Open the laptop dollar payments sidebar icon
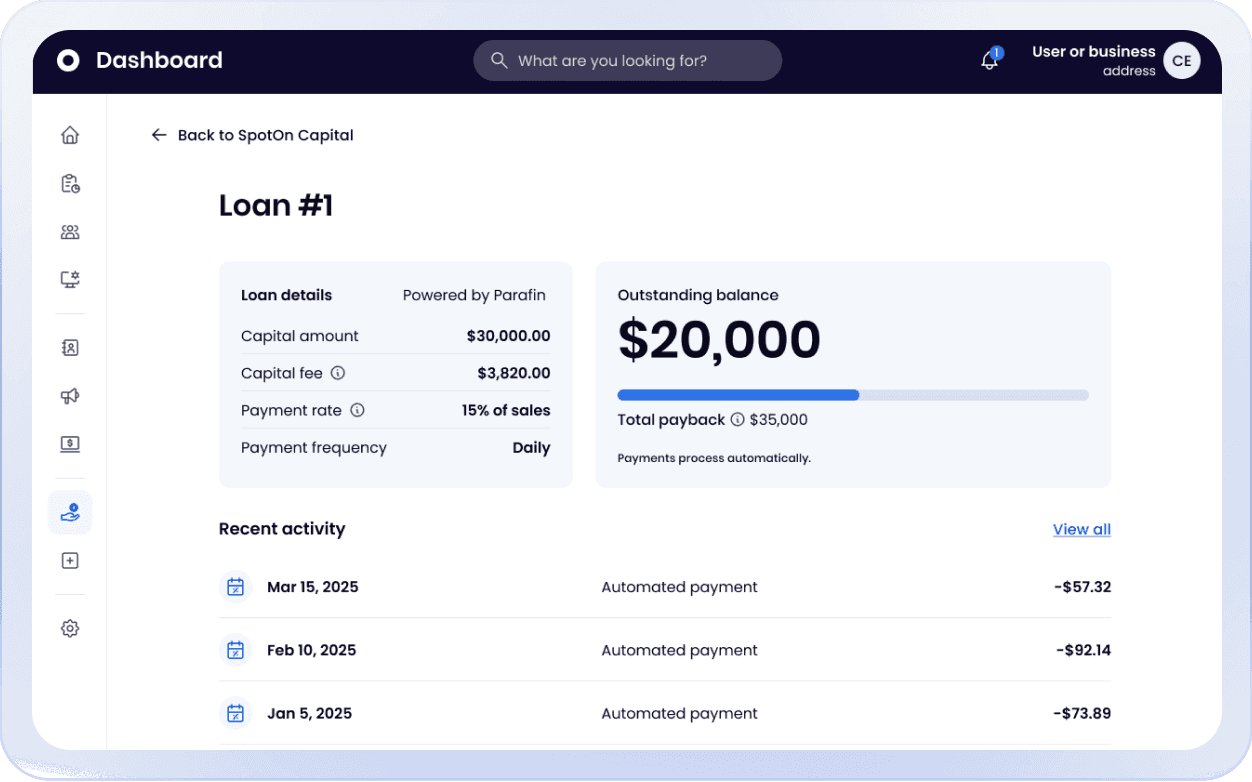The width and height of the screenshot is (1252, 782). coord(70,444)
